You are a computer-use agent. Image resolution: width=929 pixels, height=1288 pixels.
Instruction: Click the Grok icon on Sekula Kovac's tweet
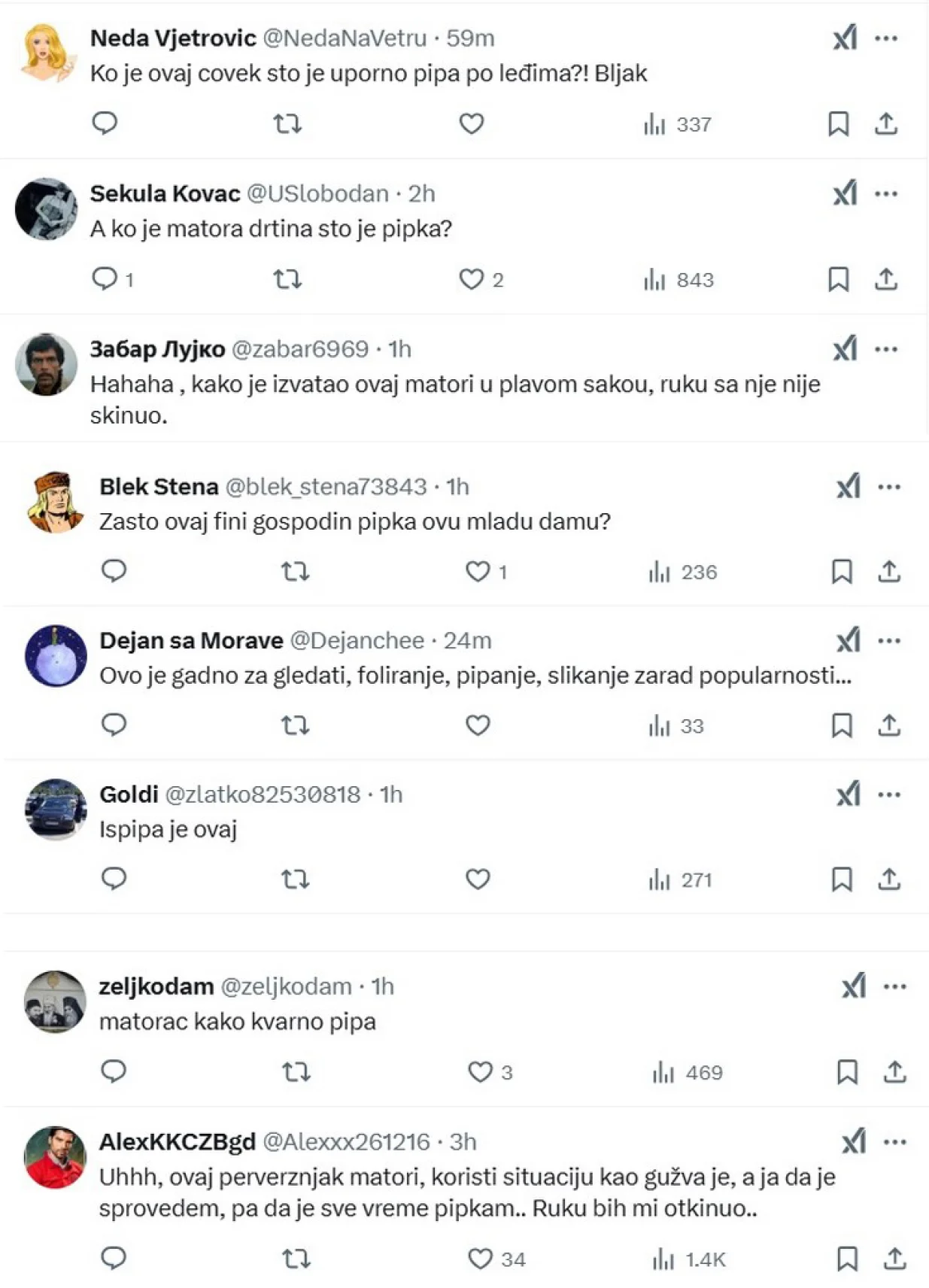coord(846,193)
